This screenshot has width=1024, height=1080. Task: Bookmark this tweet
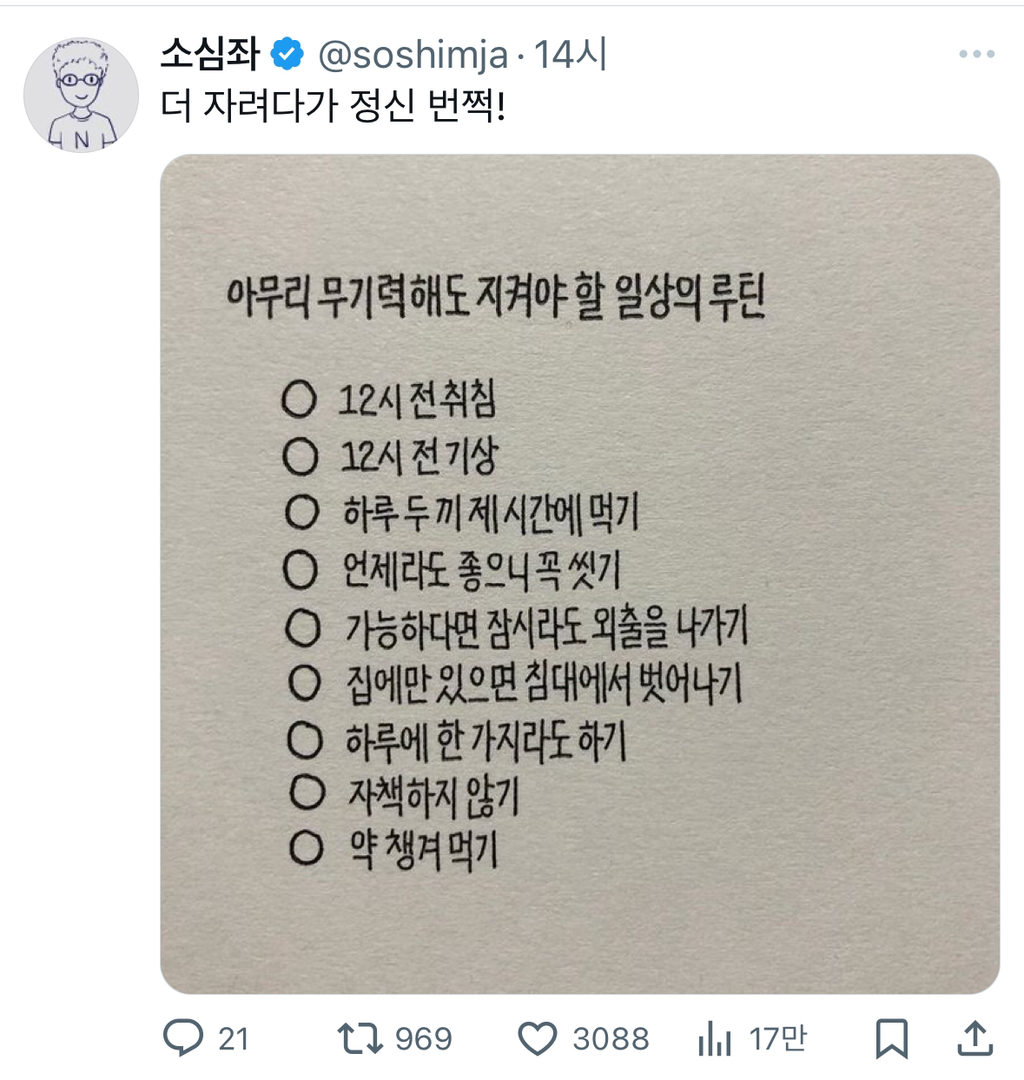click(890, 1039)
